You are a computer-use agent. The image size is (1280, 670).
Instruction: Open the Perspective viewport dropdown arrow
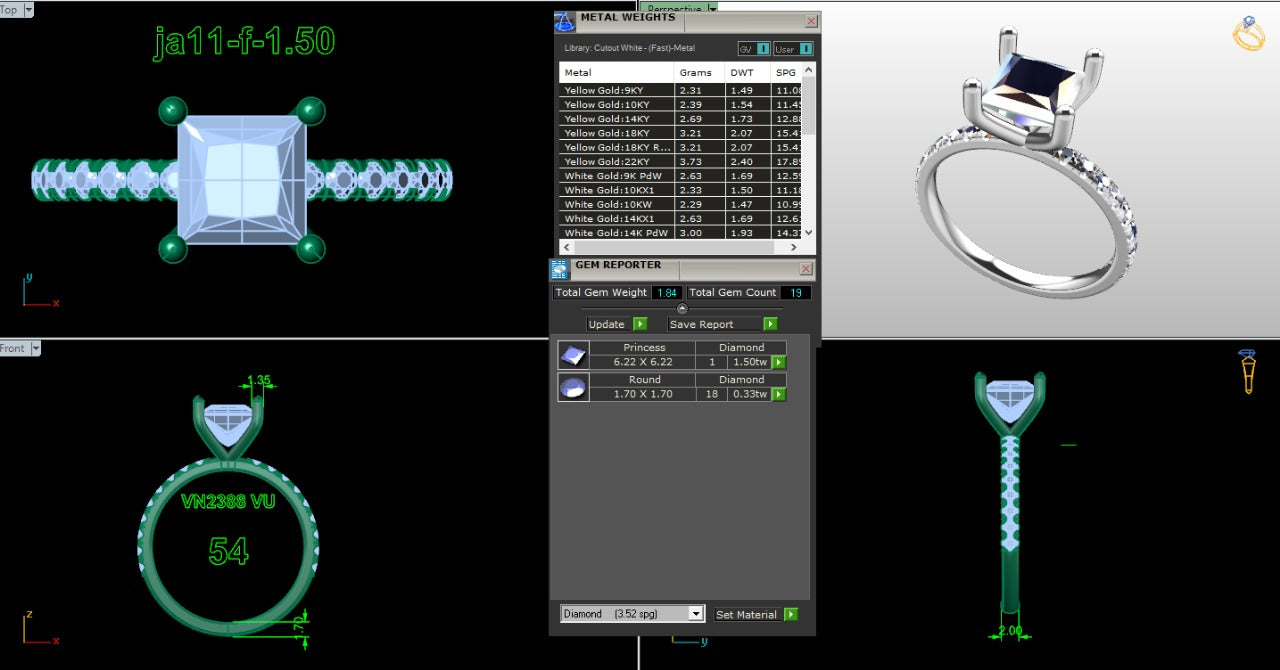click(712, 8)
